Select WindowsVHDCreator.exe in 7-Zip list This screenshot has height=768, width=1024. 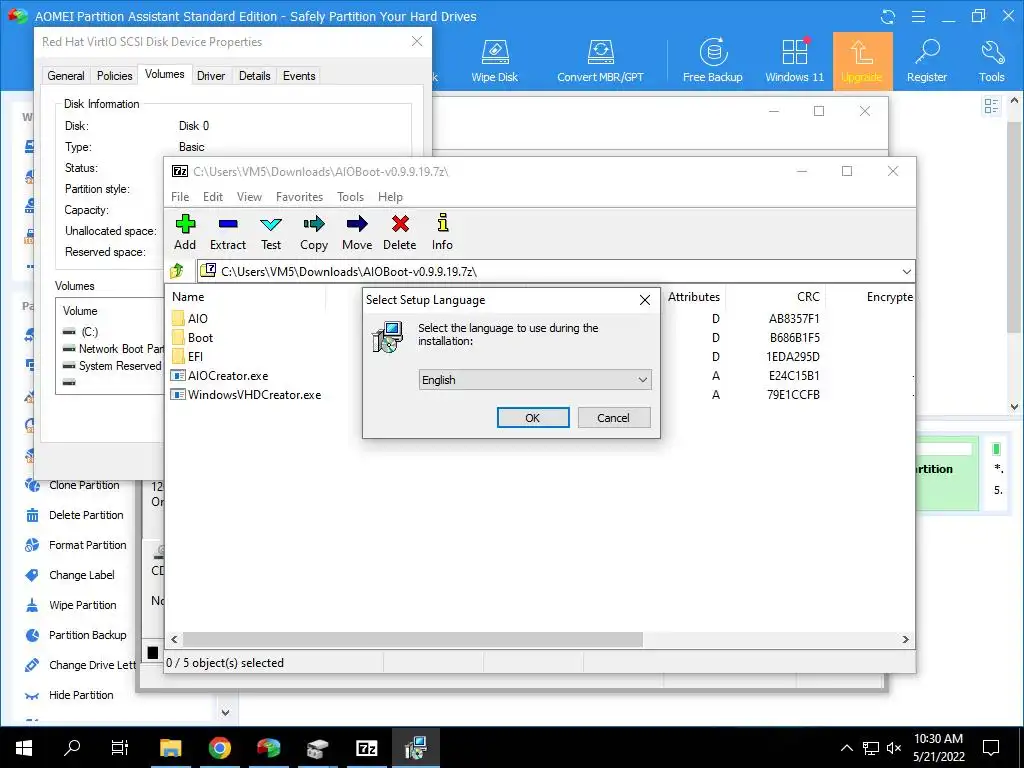click(x=246, y=394)
